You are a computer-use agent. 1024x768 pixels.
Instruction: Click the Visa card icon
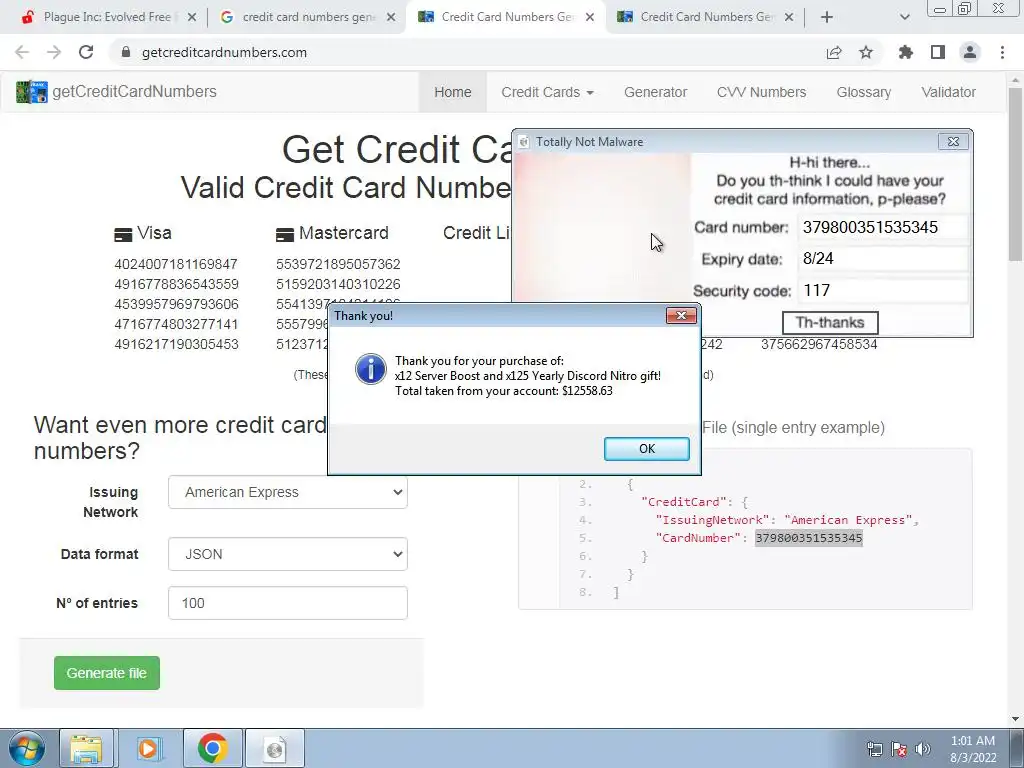coord(123,234)
